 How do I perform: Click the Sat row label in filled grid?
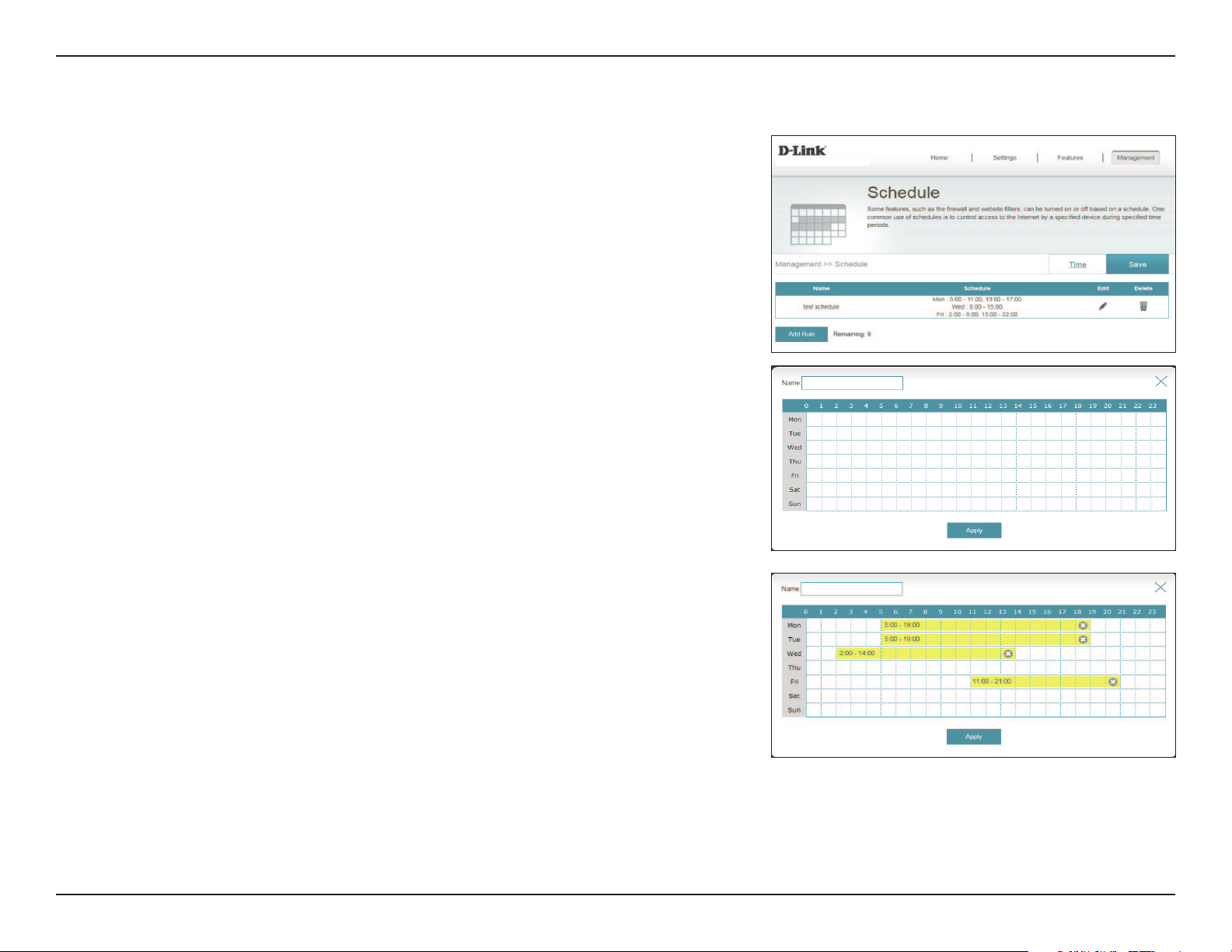click(794, 696)
